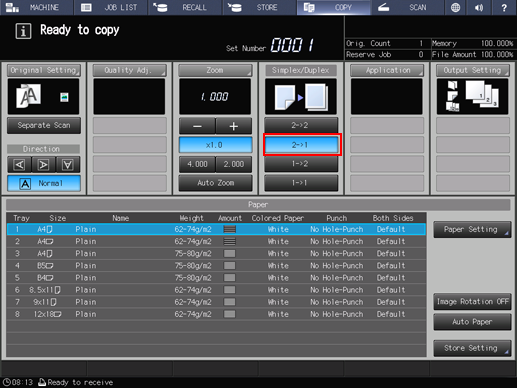Select tray 7 9x11 paper row

(x=216, y=302)
